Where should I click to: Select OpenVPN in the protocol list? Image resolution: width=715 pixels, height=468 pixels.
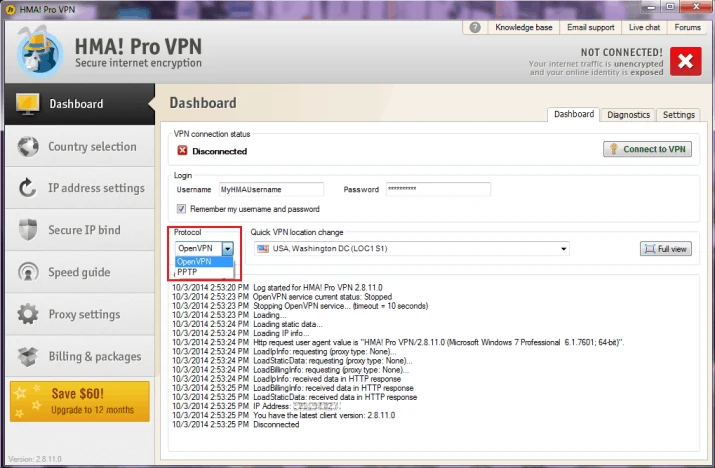pyautogui.click(x=204, y=261)
